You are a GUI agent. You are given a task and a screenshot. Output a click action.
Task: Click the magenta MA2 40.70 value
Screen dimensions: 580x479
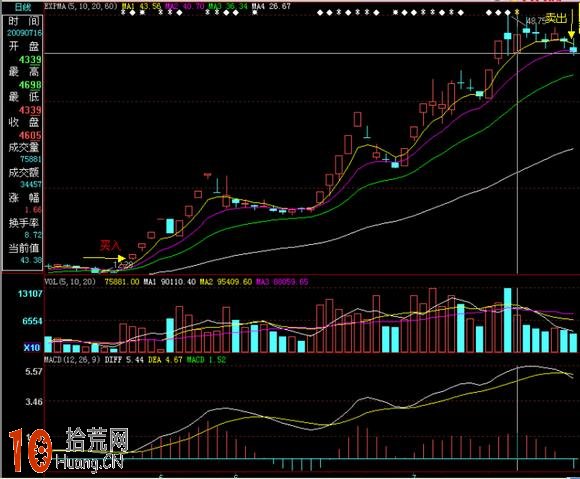(x=185, y=6)
